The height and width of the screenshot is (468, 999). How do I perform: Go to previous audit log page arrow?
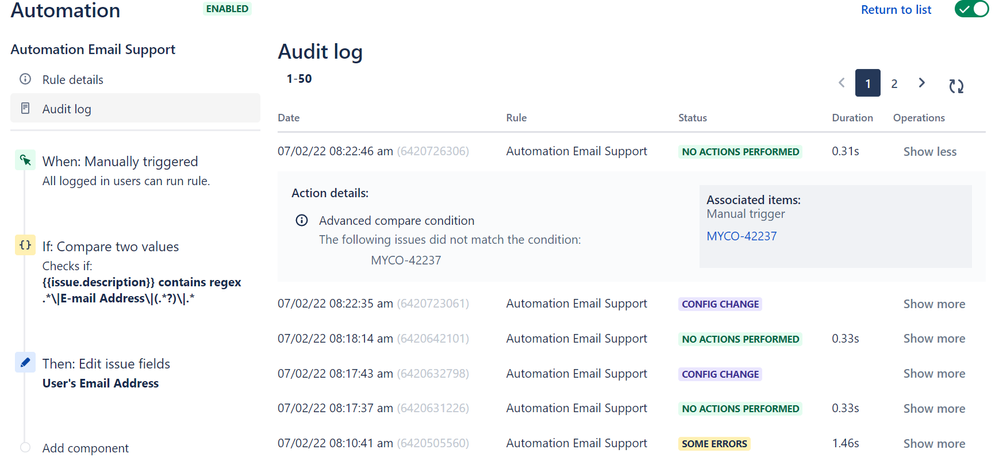[x=842, y=83]
